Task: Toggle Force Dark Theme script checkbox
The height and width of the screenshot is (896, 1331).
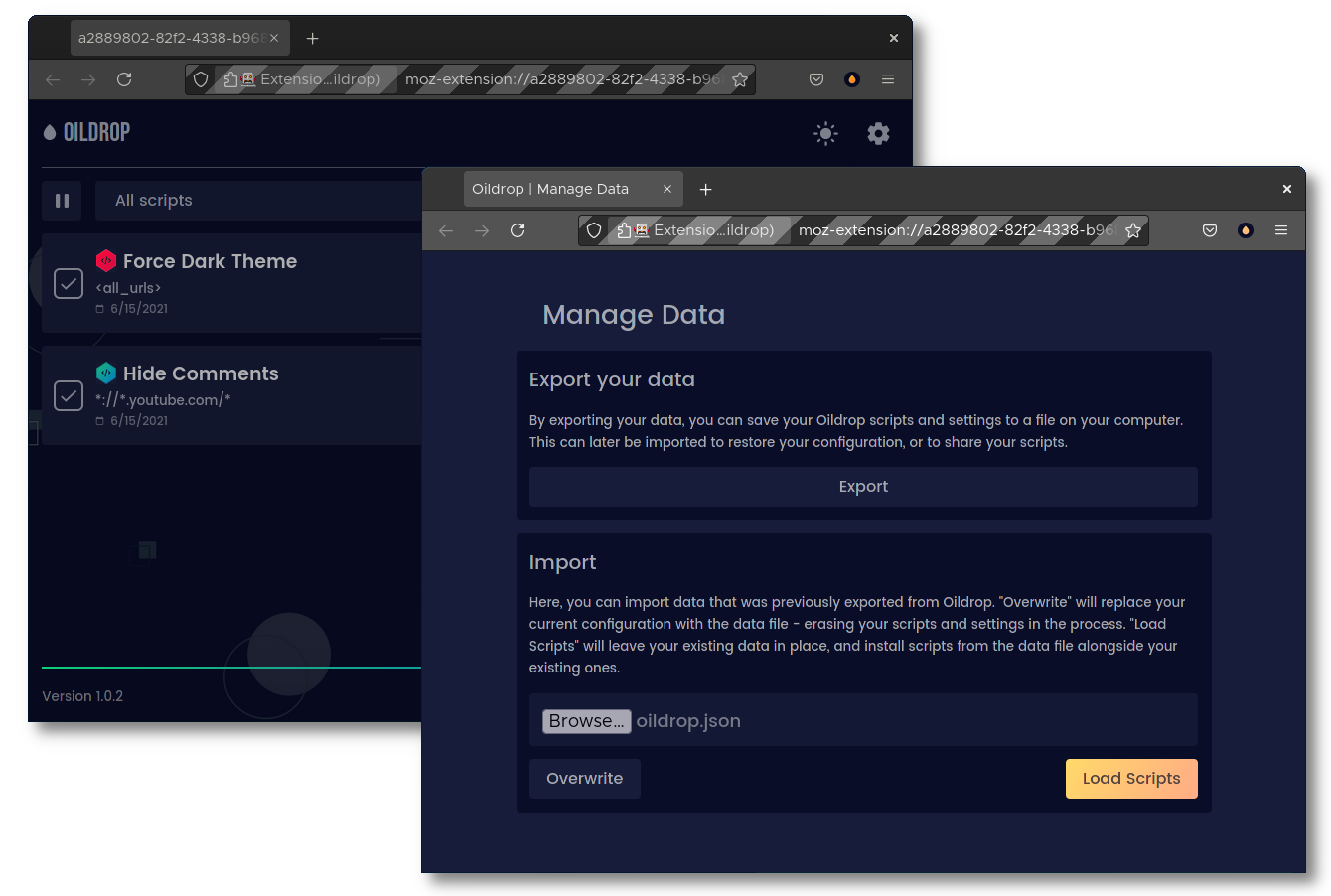Action: click(68, 283)
